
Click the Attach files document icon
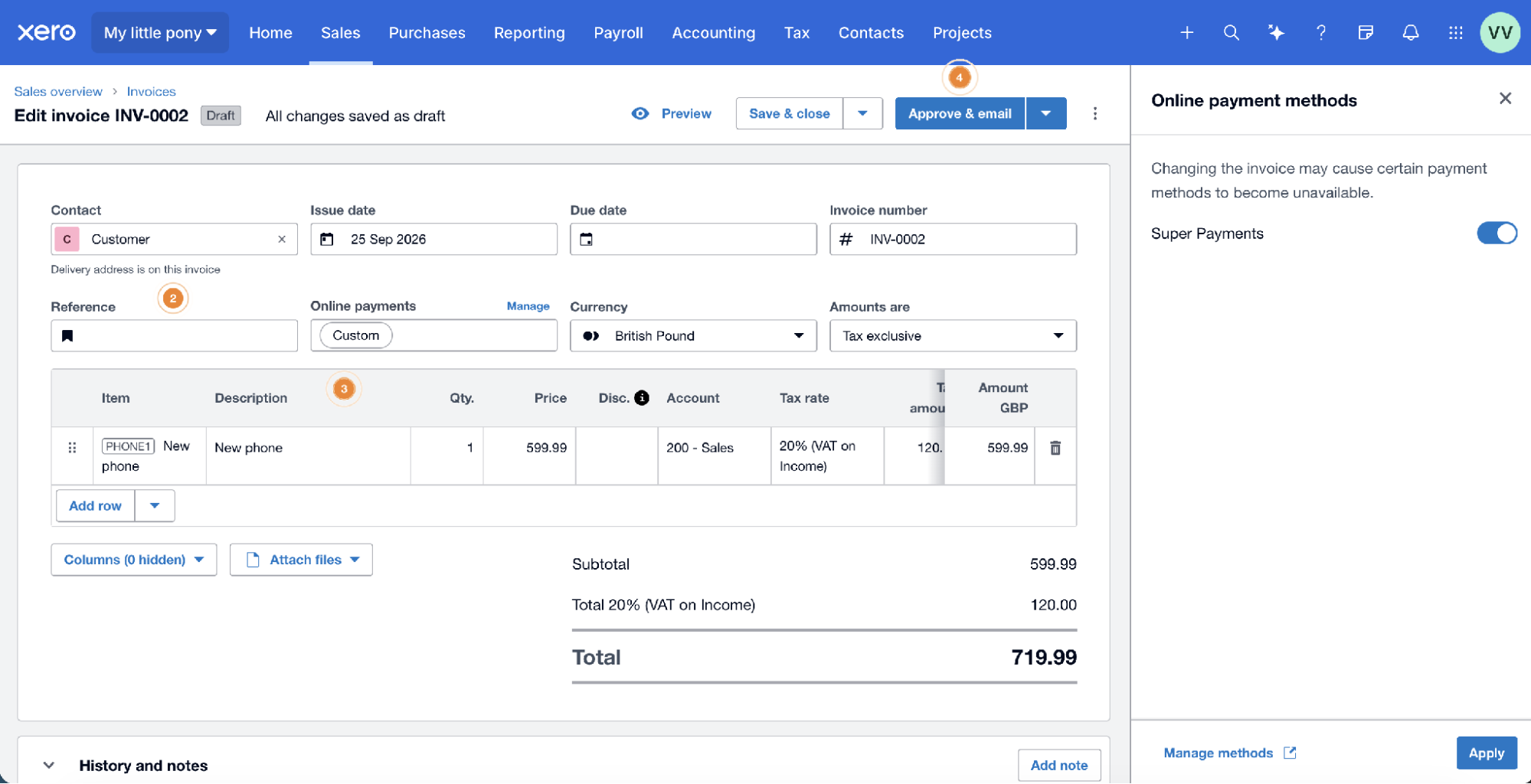tap(253, 560)
